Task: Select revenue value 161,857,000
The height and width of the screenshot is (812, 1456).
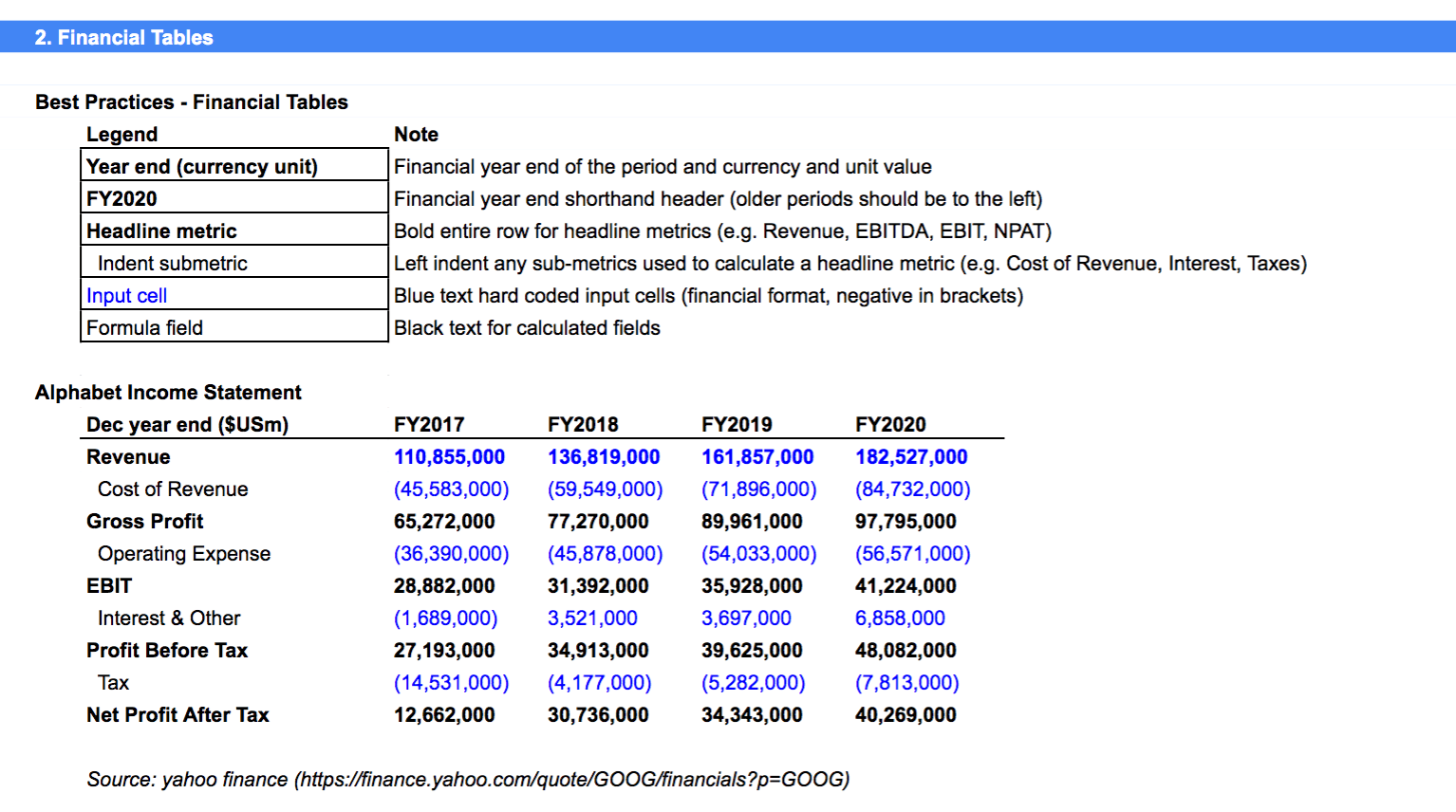Action: pos(757,457)
